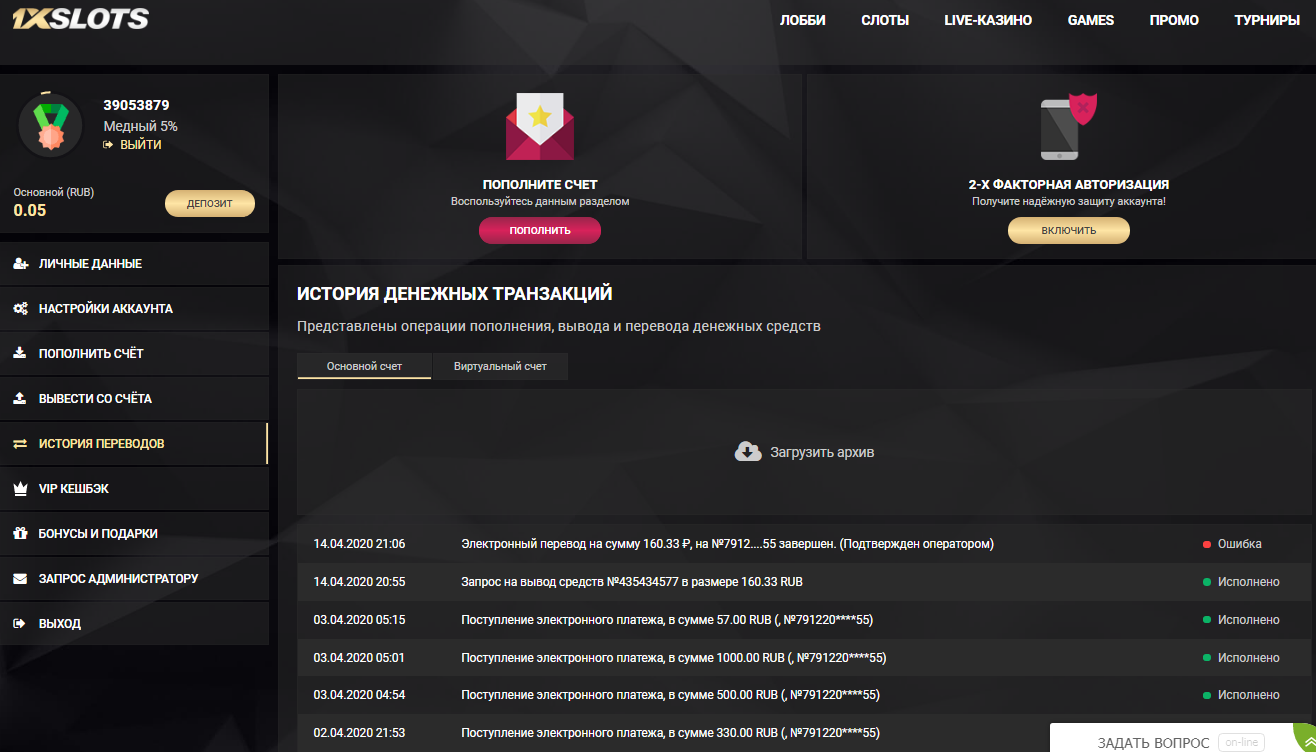Click the red Ошибка status
The image size is (1316, 752).
[x=1232, y=544]
